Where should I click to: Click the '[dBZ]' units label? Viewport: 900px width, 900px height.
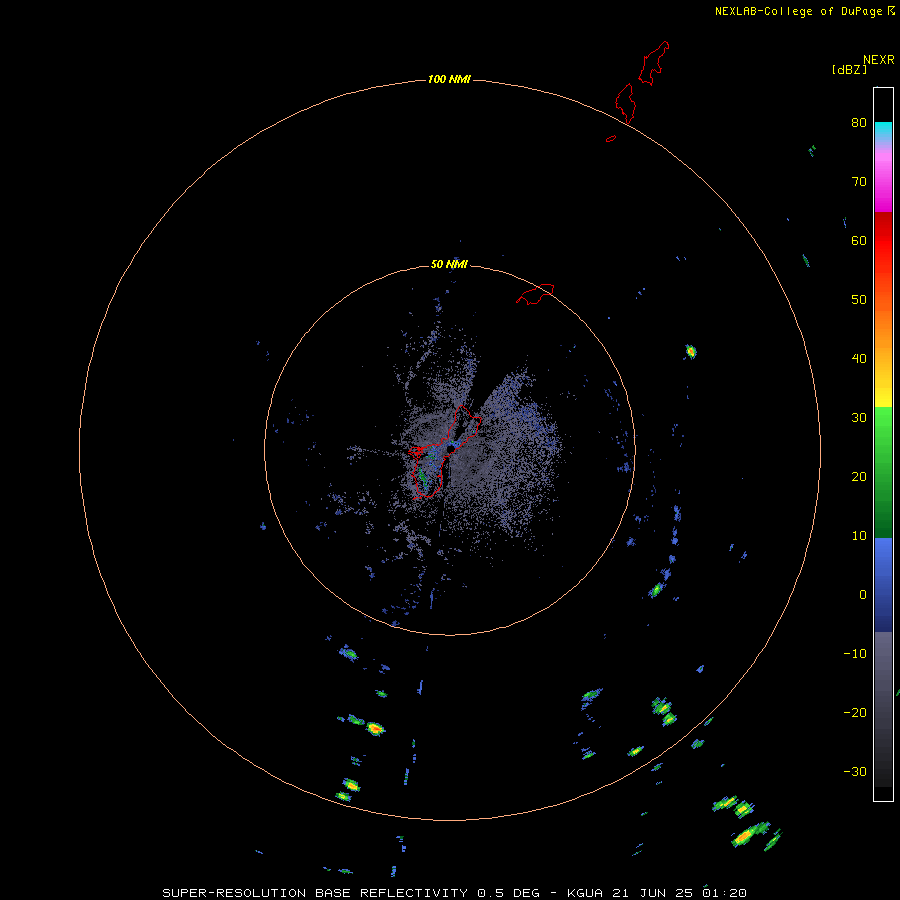[849, 70]
